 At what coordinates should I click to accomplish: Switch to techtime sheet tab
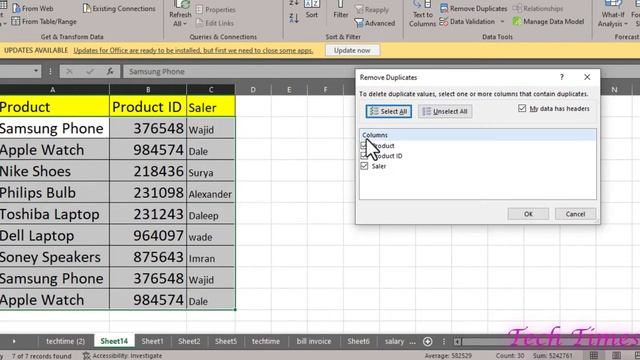266,341
